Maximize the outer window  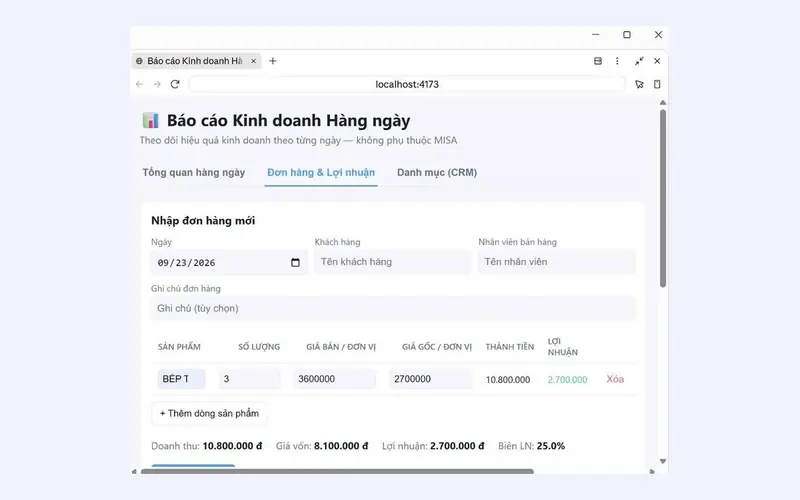[x=627, y=35]
